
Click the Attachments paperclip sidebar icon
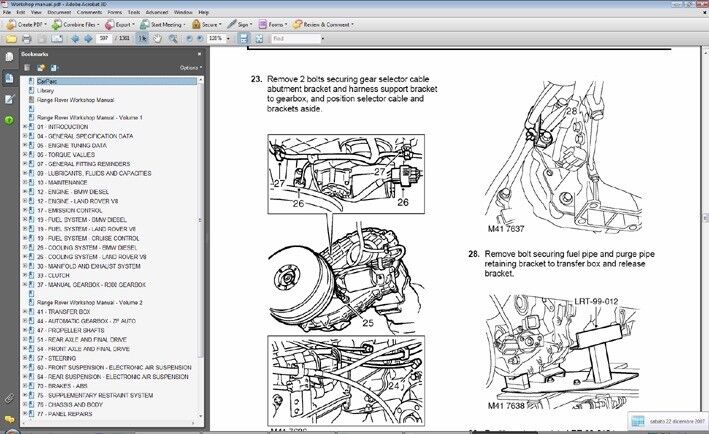(x=9, y=398)
